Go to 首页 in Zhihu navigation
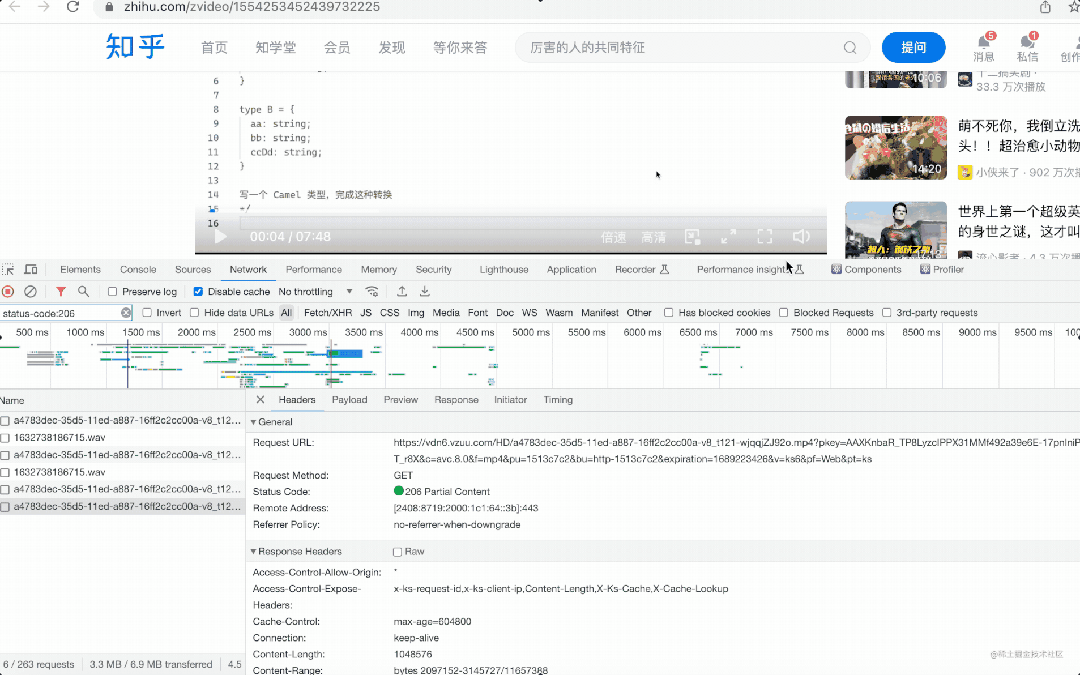Image resolution: width=1080 pixels, height=675 pixels. [214, 48]
